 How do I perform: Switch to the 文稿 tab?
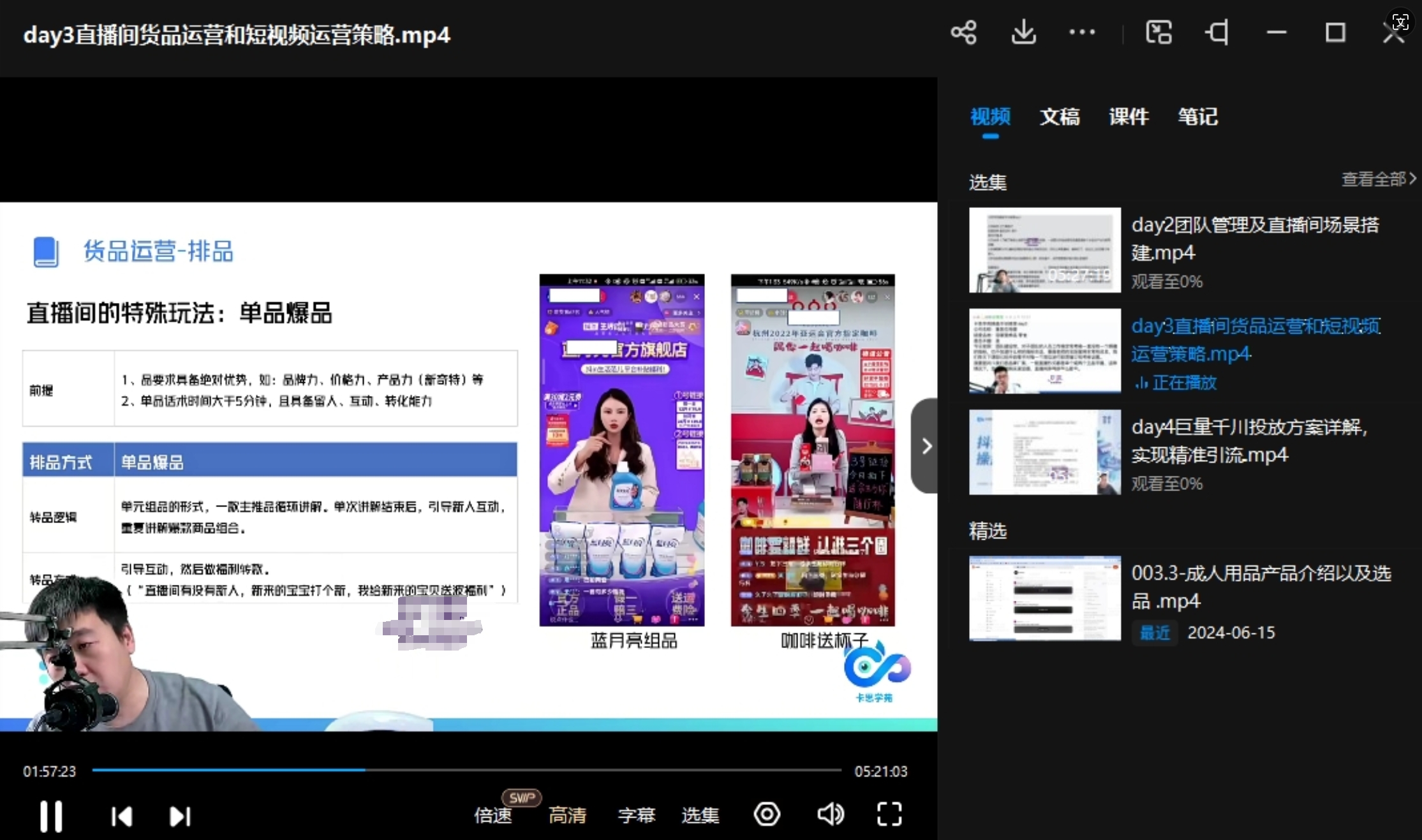click(x=1060, y=117)
